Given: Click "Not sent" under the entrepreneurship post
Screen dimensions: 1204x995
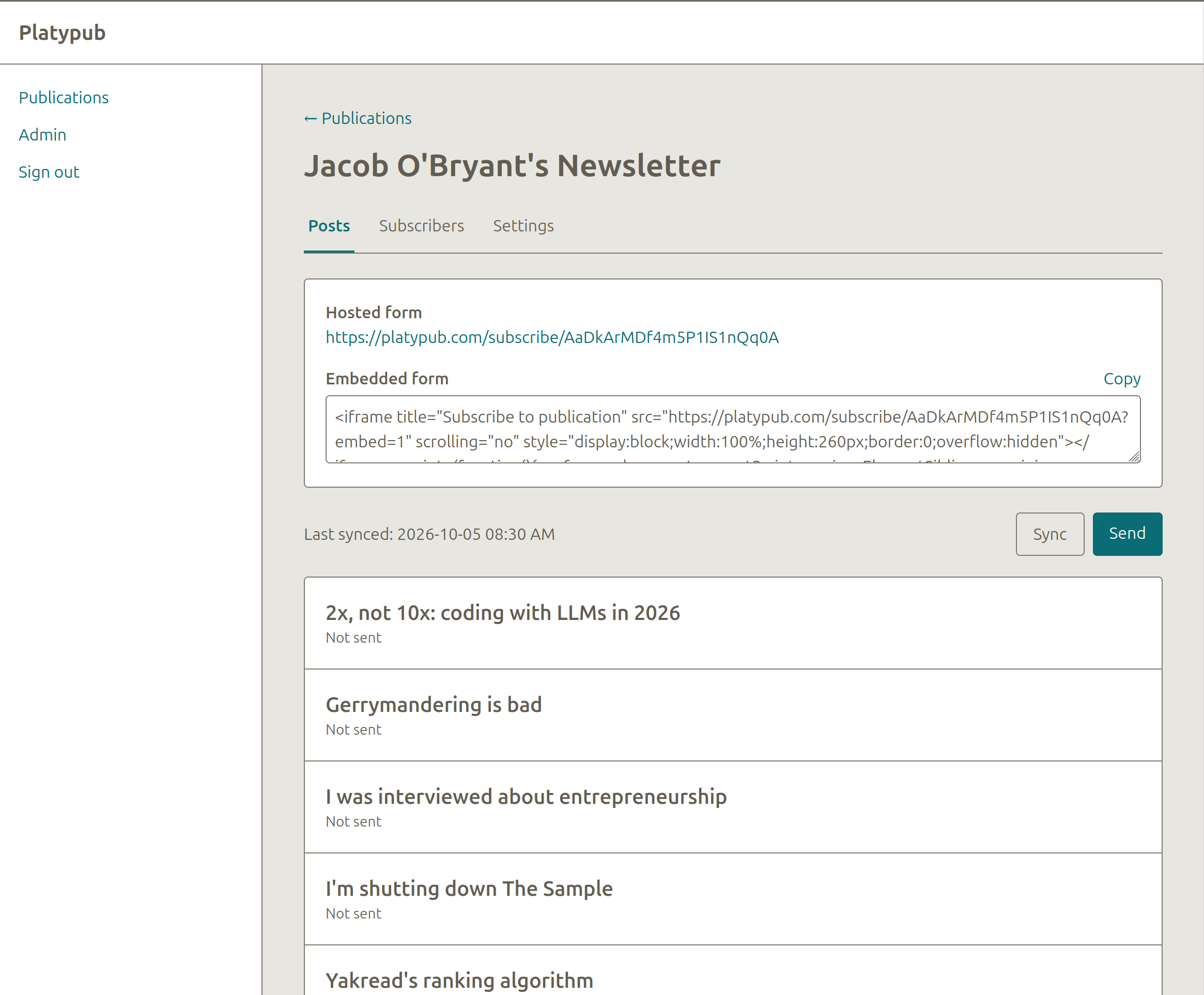Looking at the screenshot, I should (353, 821).
